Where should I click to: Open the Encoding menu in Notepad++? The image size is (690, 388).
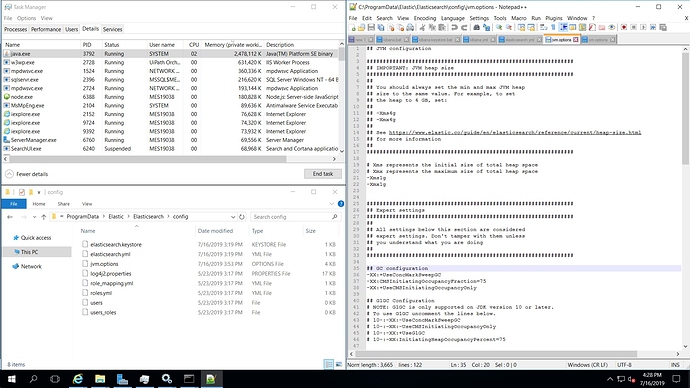click(425, 18)
